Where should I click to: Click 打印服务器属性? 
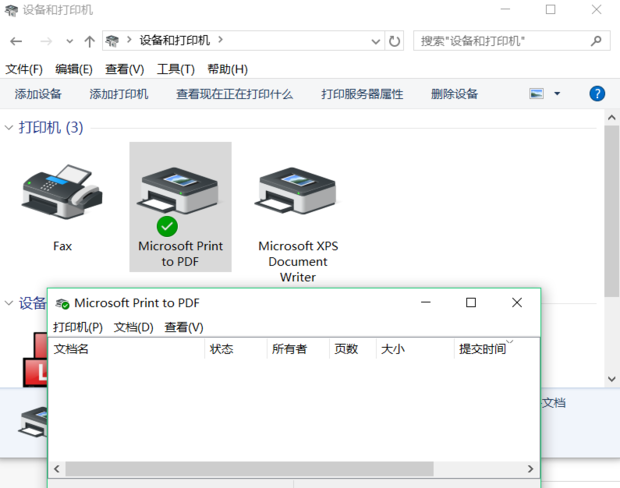[x=362, y=94]
